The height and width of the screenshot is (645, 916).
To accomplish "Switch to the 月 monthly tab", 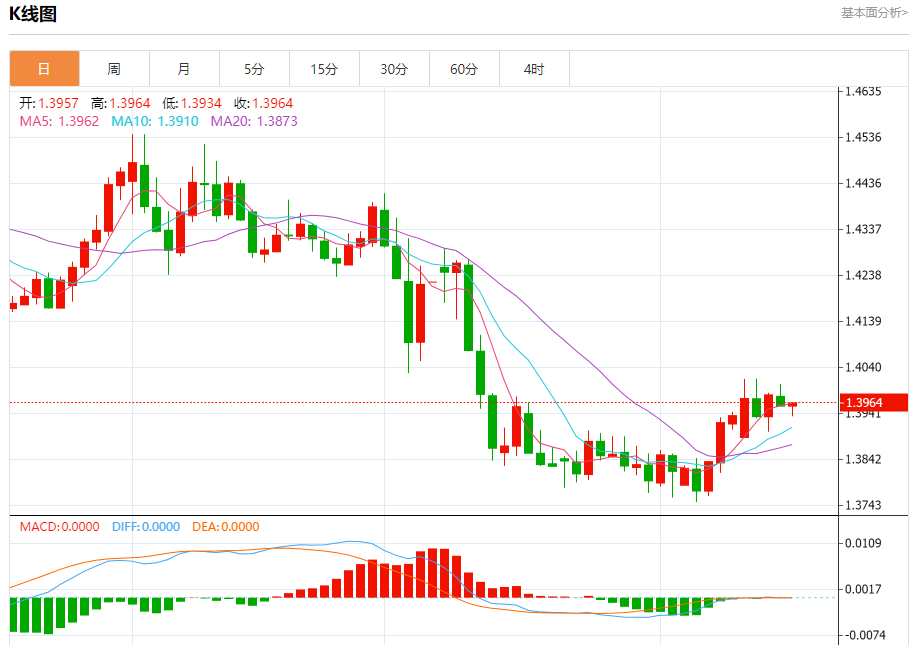I will tap(185, 69).
